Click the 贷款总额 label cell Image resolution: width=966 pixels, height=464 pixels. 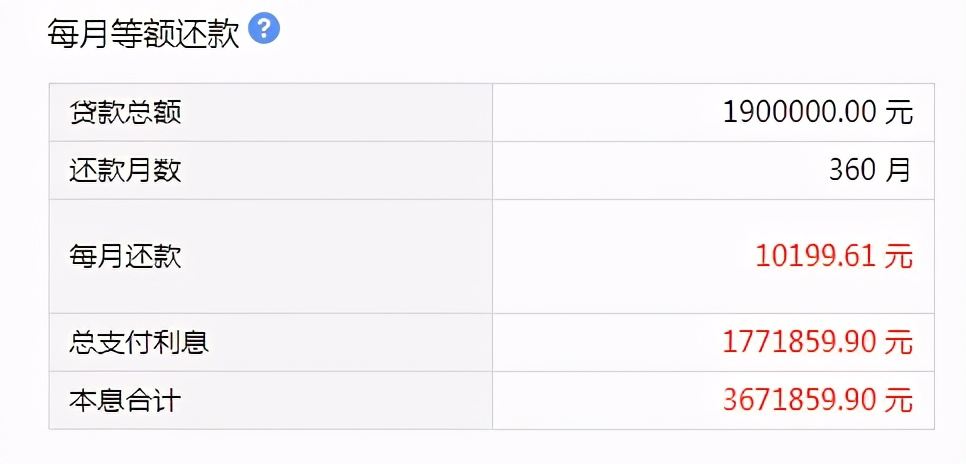(271, 113)
